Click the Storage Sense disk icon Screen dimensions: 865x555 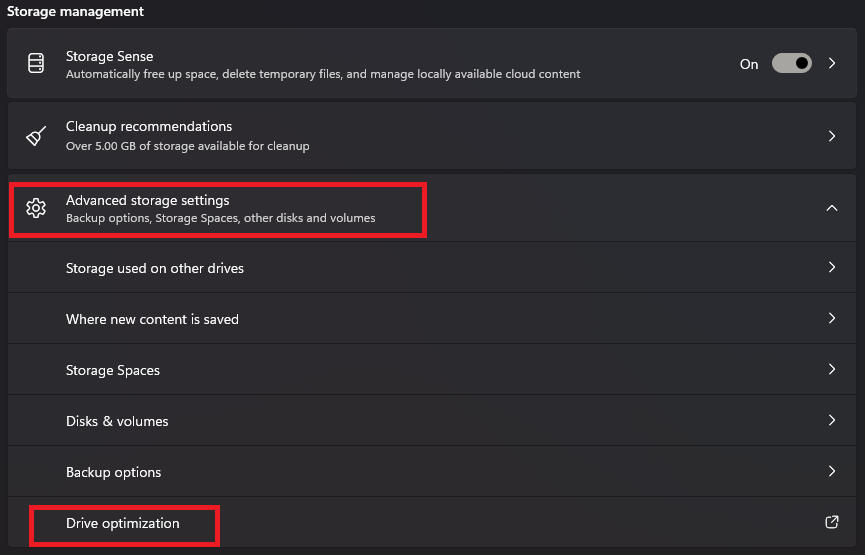[36, 63]
